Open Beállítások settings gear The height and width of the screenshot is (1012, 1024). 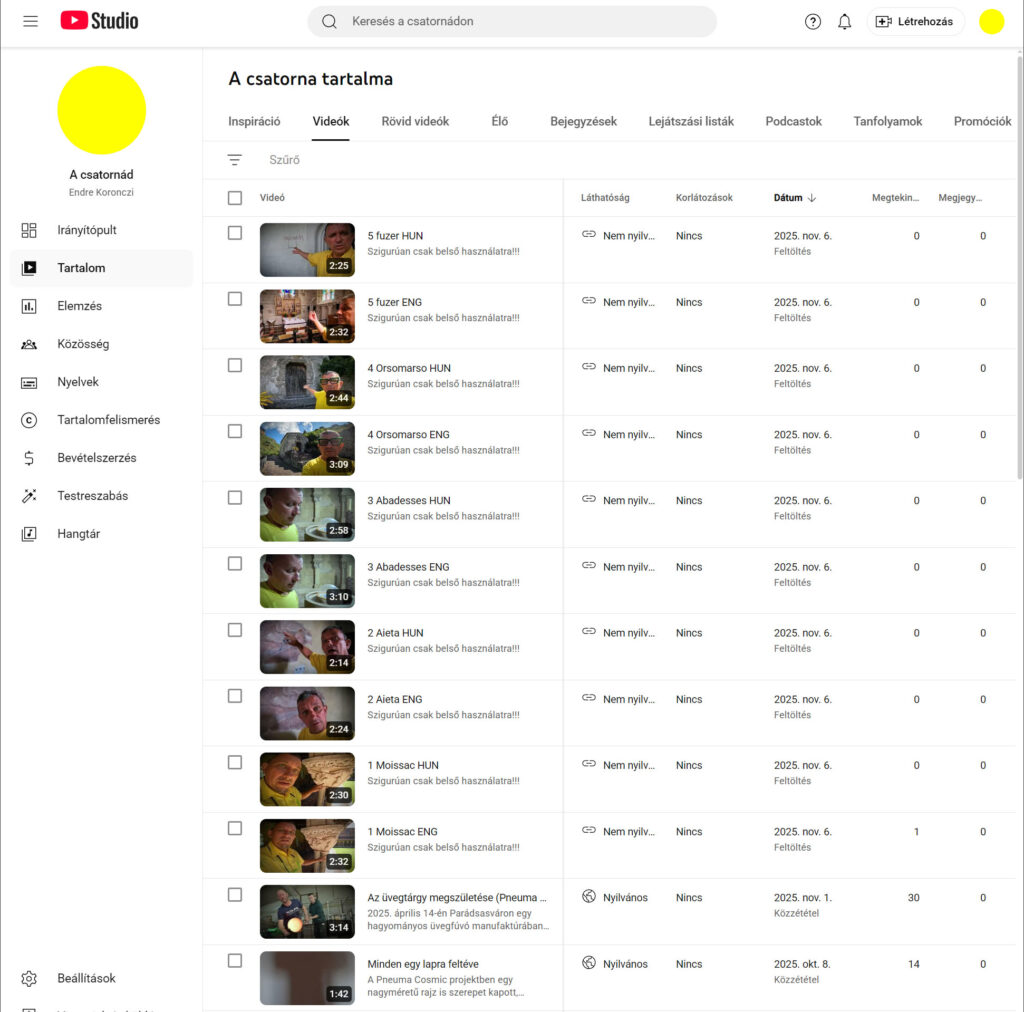coord(29,978)
